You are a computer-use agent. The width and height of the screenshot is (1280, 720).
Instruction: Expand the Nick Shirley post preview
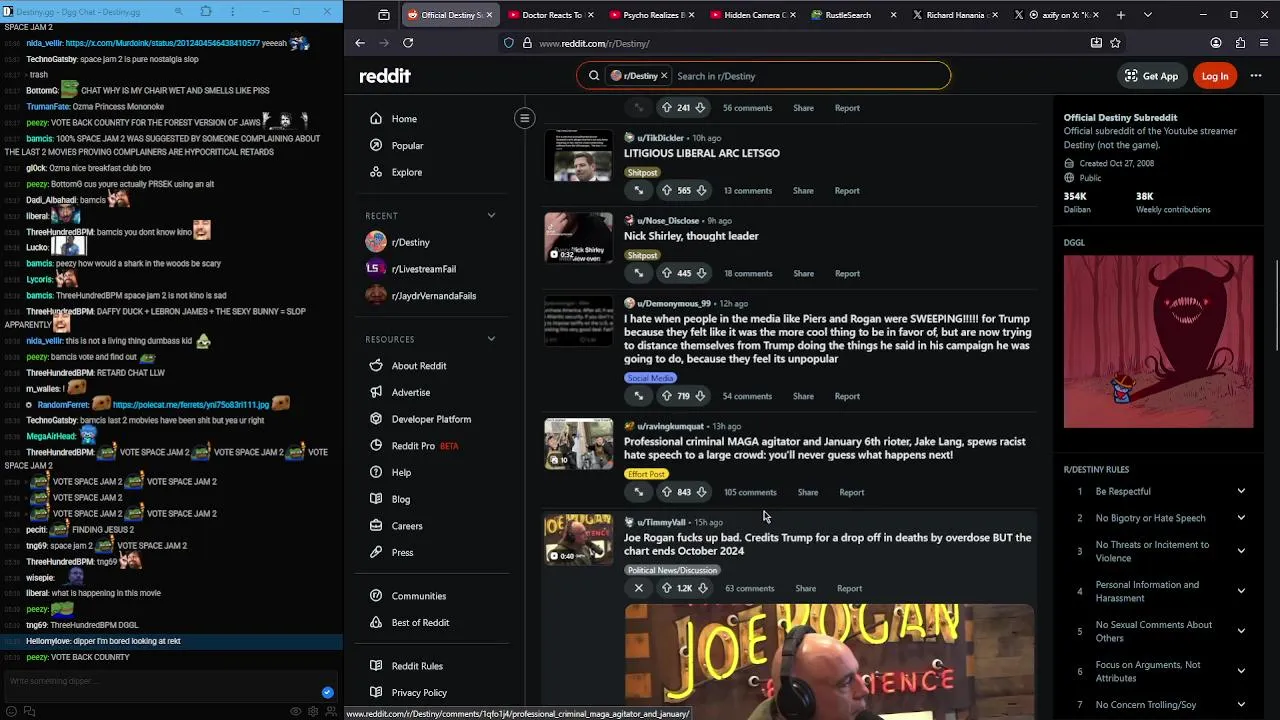tap(638, 273)
